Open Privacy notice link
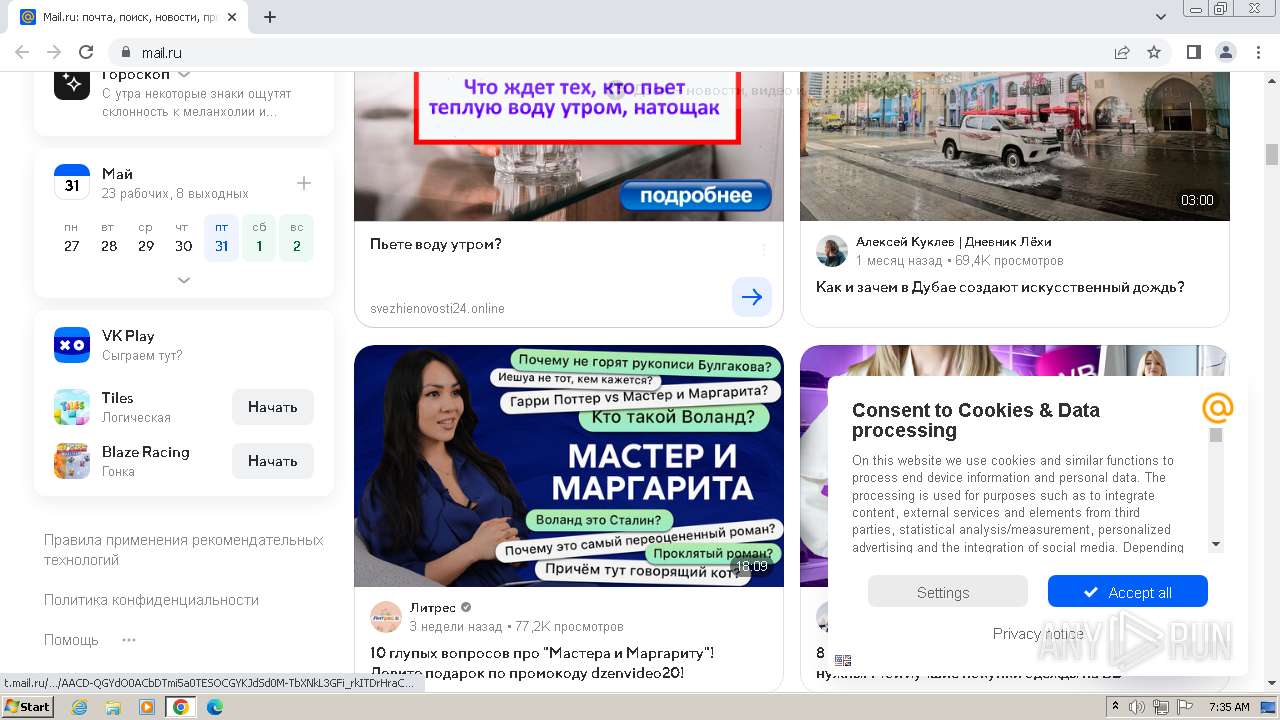Image resolution: width=1280 pixels, height=720 pixels. (x=1038, y=634)
